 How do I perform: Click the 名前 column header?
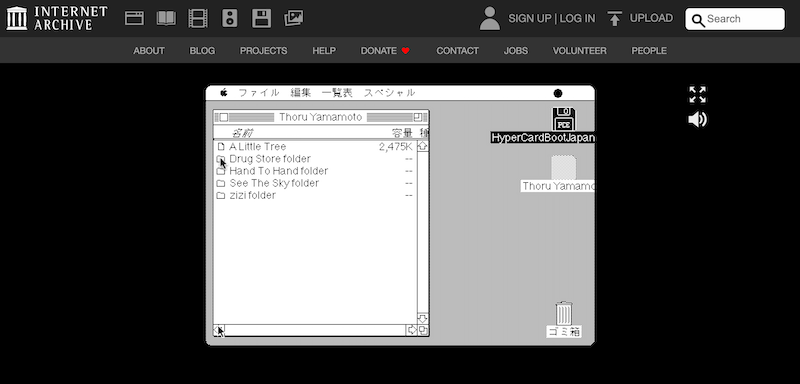(x=242, y=133)
